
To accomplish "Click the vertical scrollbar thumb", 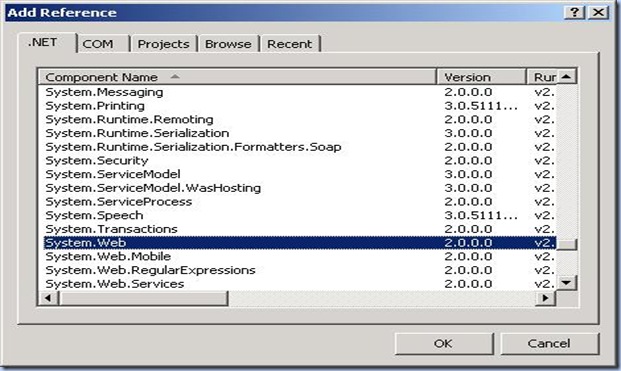I will [x=566, y=244].
